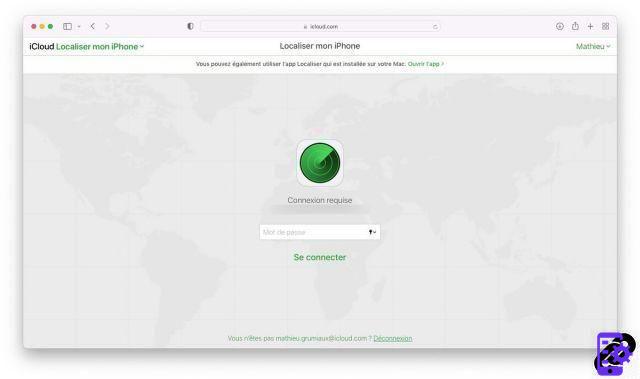Follow the Ouvrir l'app link
The height and width of the screenshot is (379, 640).
pos(426,64)
